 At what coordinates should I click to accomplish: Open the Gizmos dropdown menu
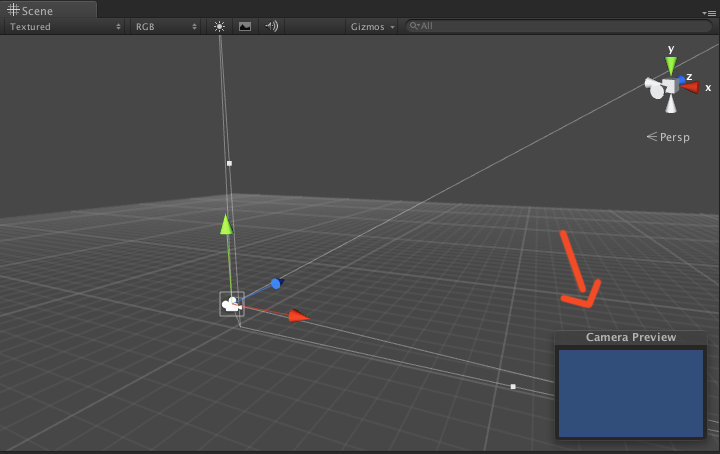point(372,27)
